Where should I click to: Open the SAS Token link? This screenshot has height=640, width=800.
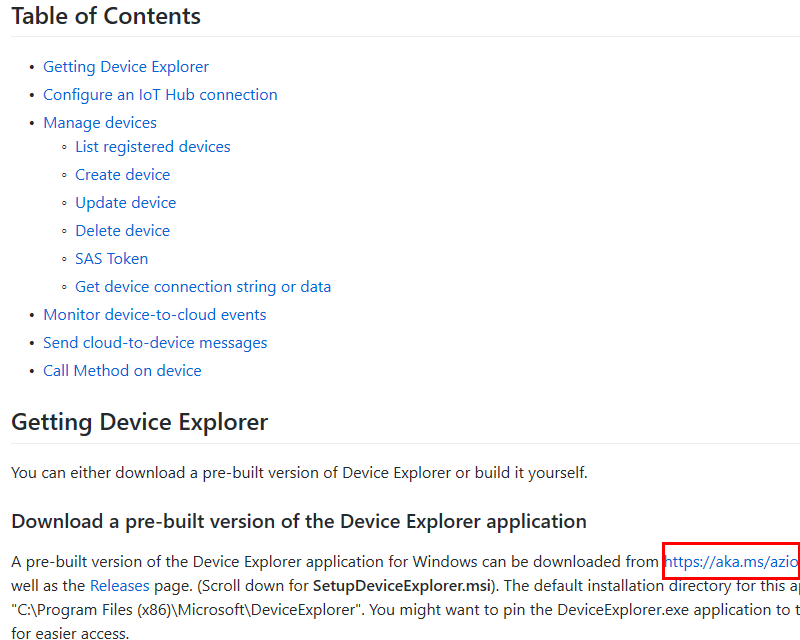pos(112,259)
